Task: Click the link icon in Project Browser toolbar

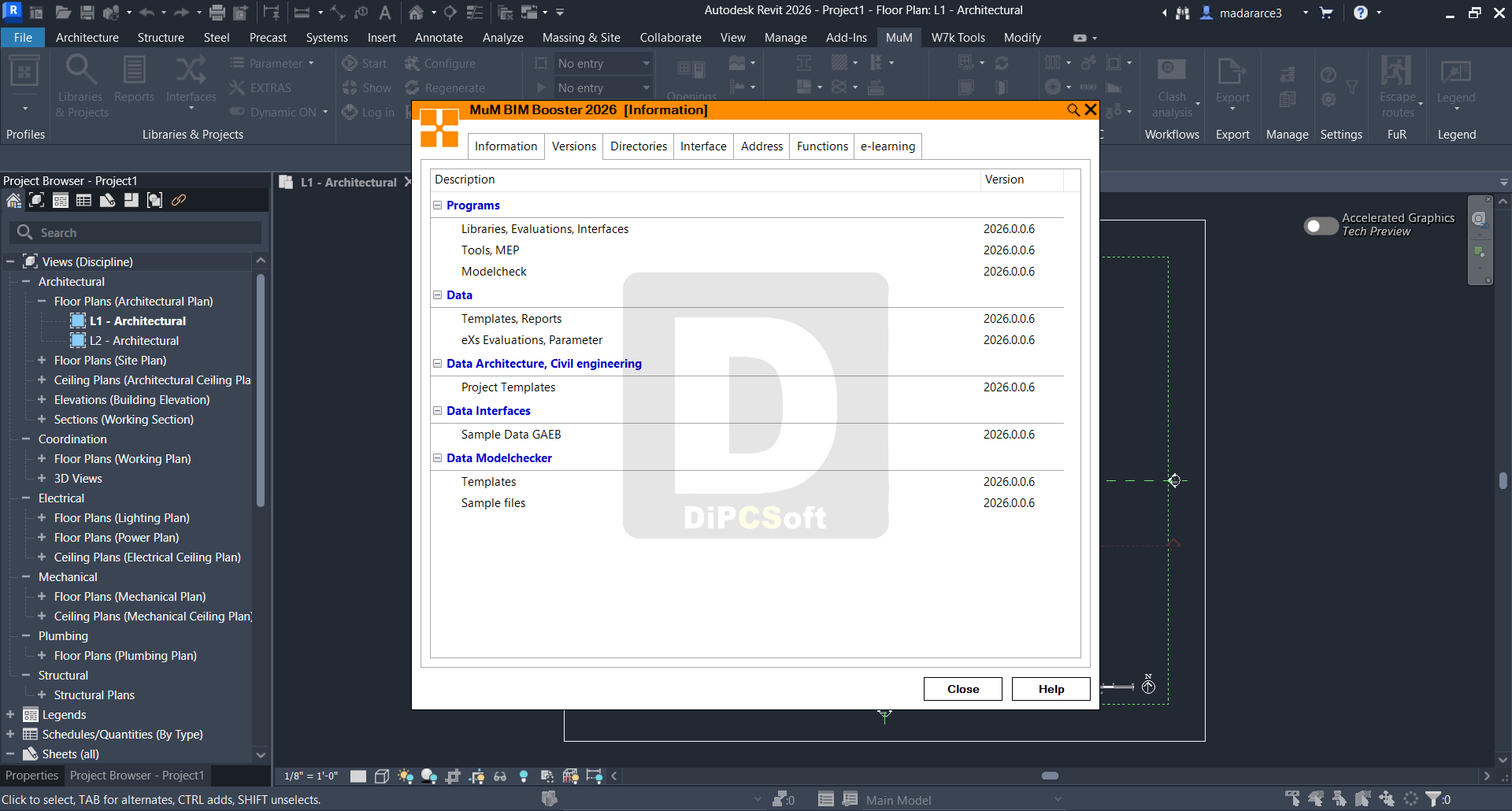Action: pyautogui.click(x=179, y=201)
